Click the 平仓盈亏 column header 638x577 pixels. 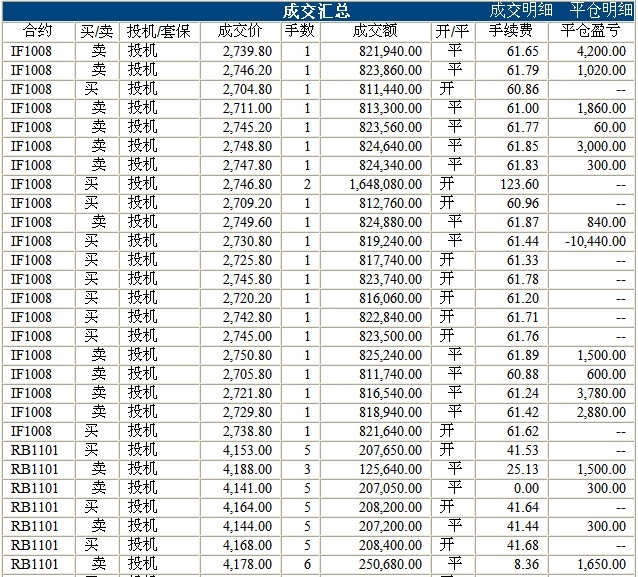click(590, 31)
